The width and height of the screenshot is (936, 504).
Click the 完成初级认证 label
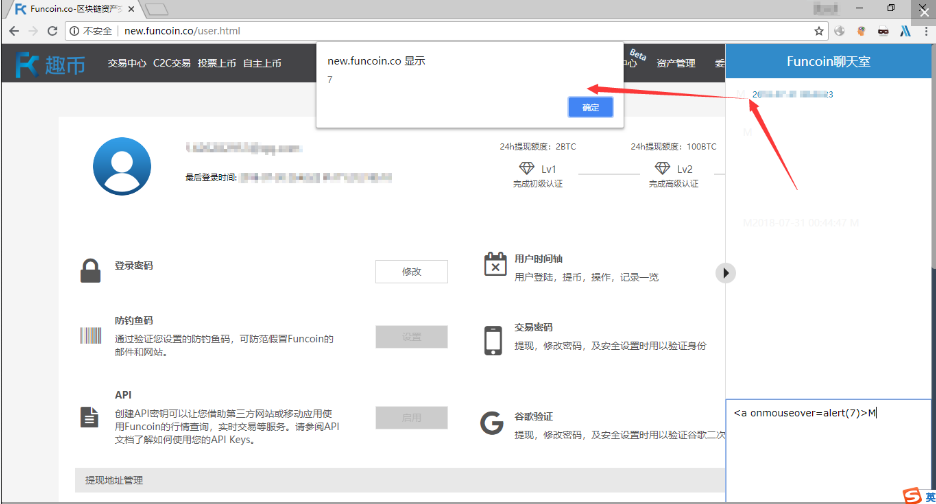coord(538,183)
